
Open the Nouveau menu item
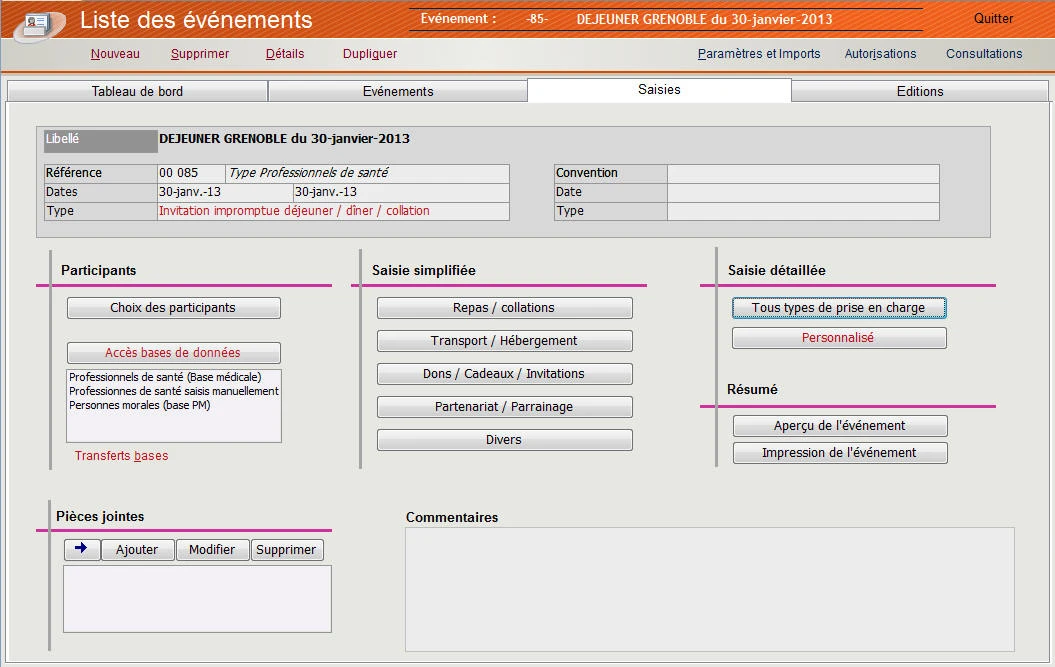tap(115, 54)
